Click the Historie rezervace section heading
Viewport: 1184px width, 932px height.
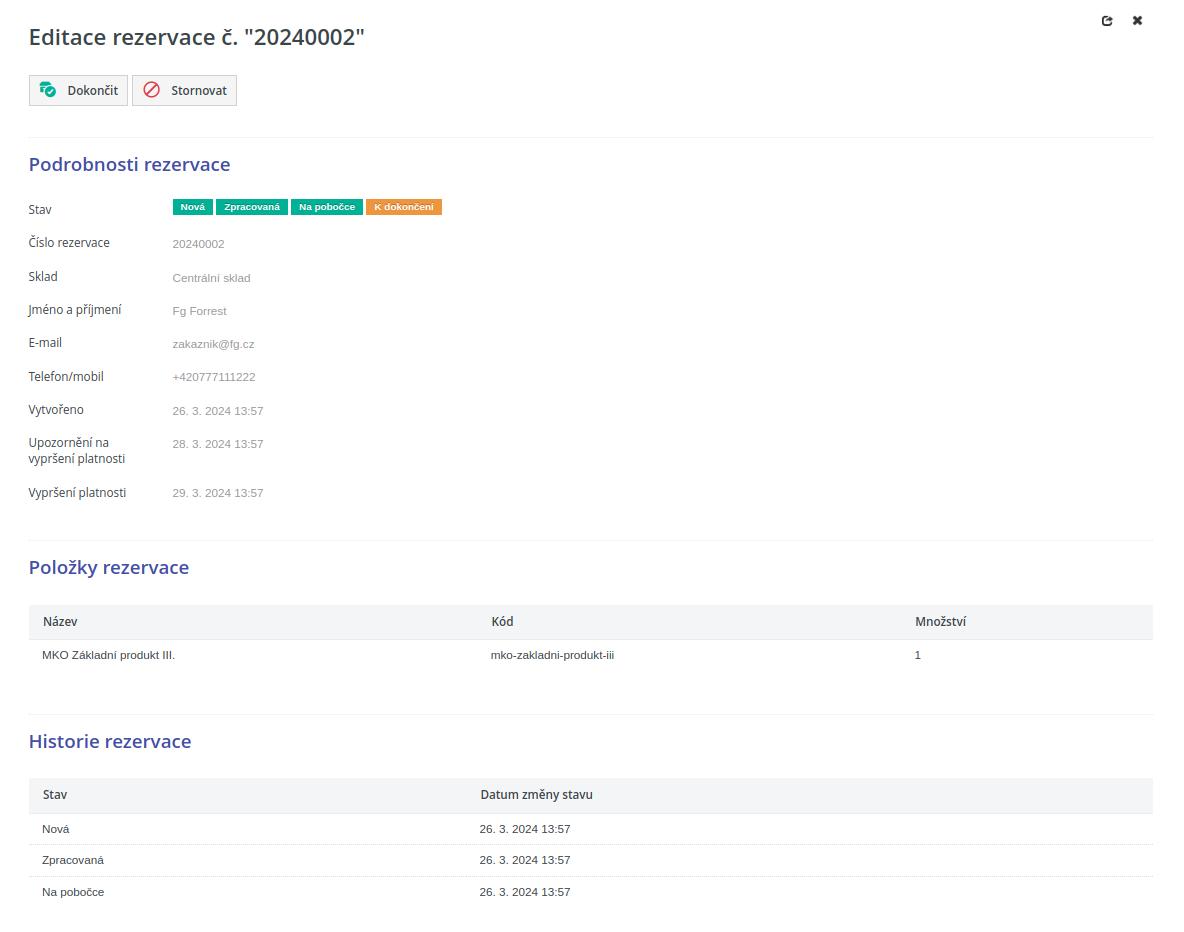pyautogui.click(x=110, y=742)
